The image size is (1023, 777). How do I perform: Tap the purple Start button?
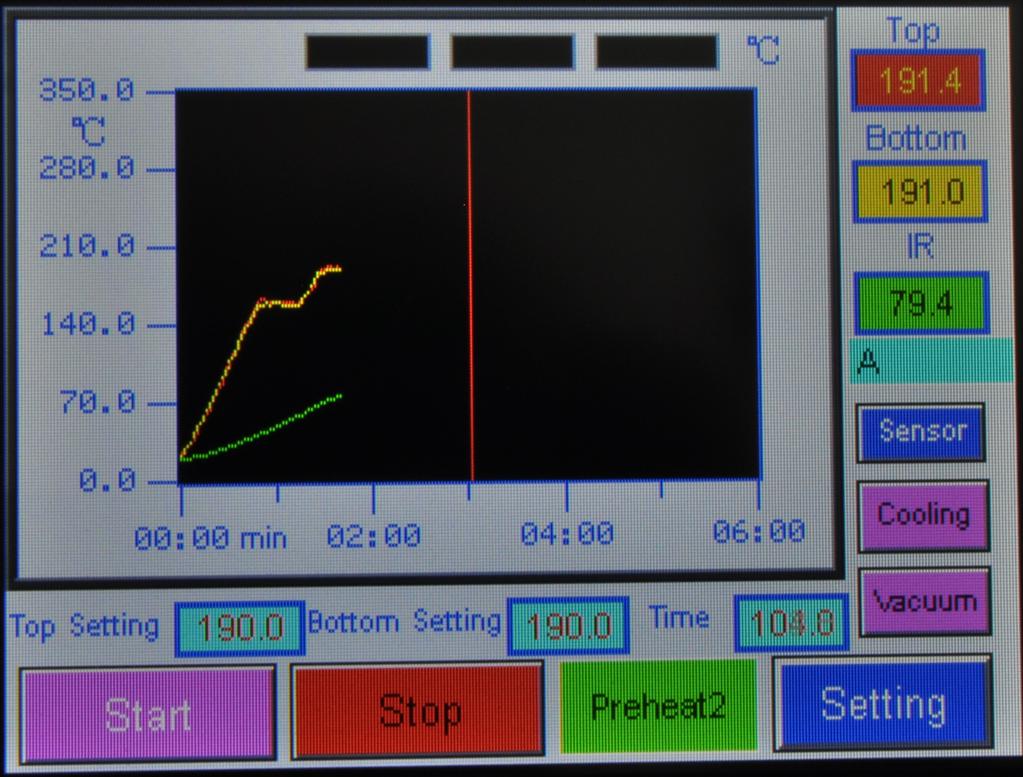point(148,714)
